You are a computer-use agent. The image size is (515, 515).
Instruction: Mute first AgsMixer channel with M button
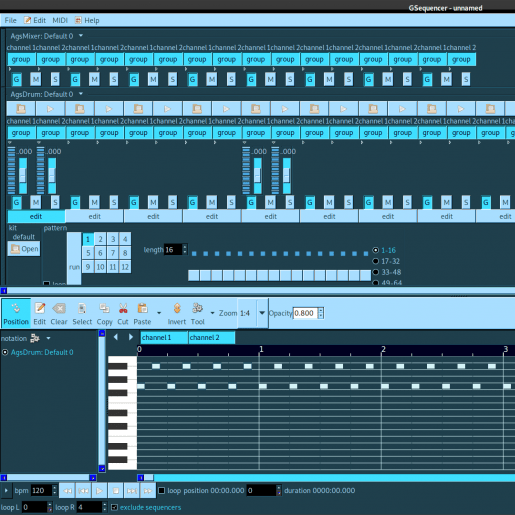pyautogui.click(x=36, y=79)
